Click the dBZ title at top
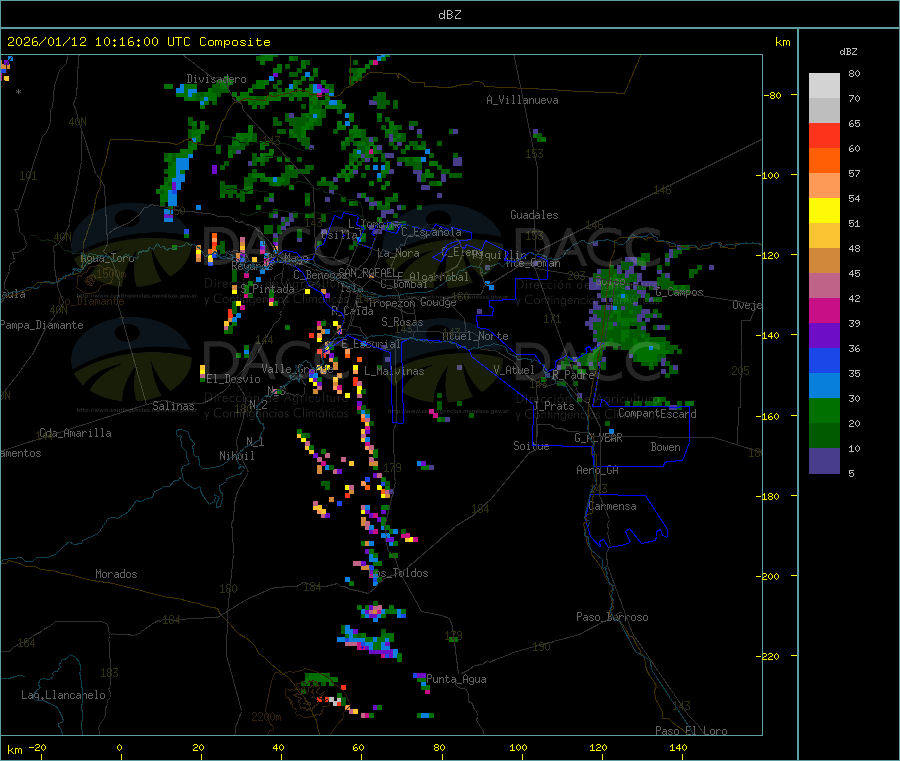The width and height of the screenshot is (900, 761). pyautogui.click(x=449, y=15)
